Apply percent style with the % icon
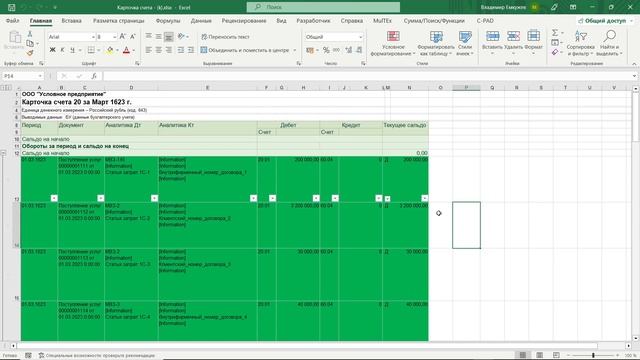This screenshot has height=360, width=640. tap(326, 50)
